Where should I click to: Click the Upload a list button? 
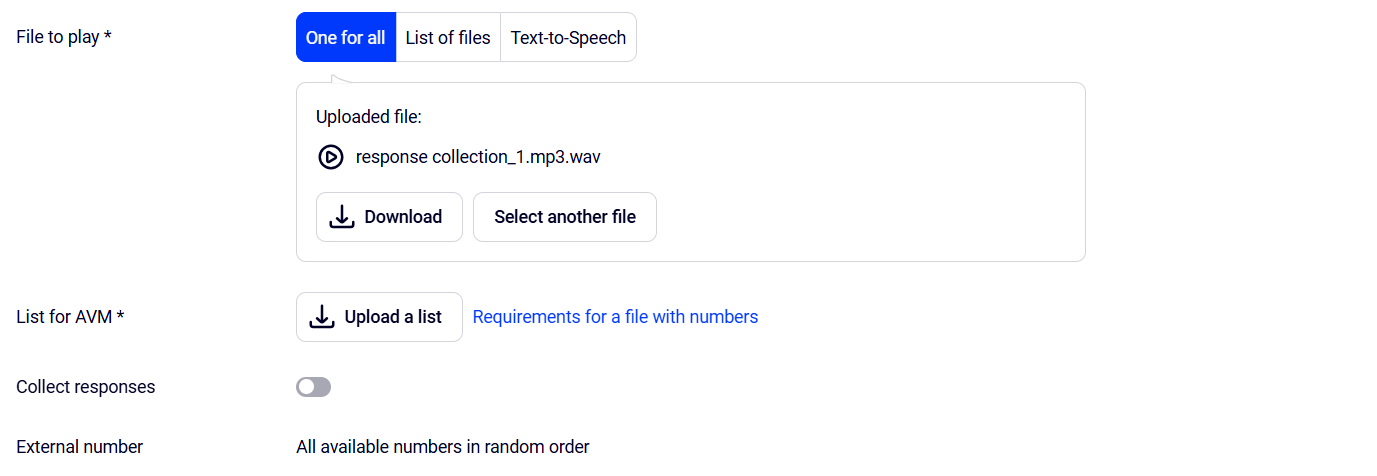379,317
